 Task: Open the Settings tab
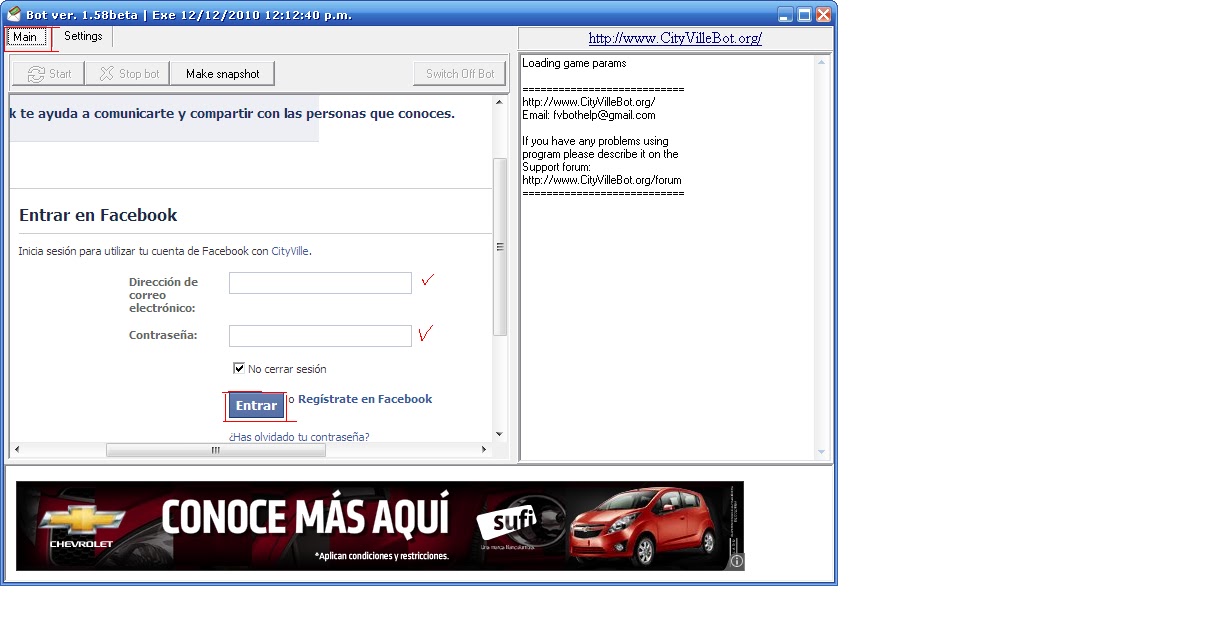[83, 36]
